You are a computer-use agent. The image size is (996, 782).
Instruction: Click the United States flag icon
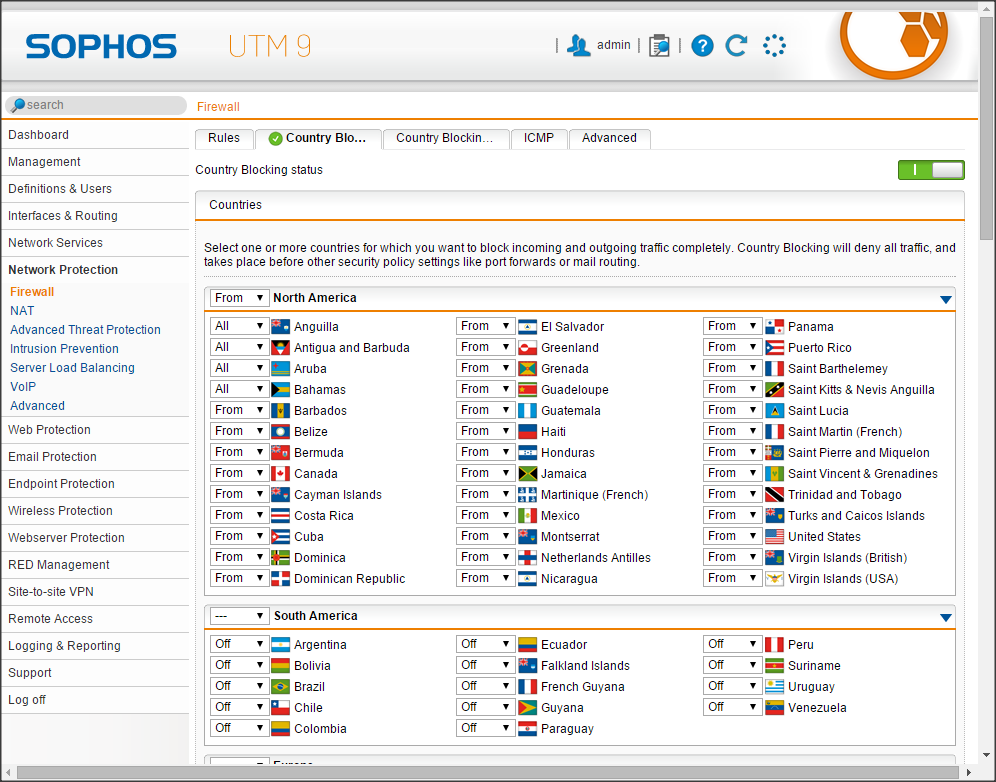pos(774,537)
